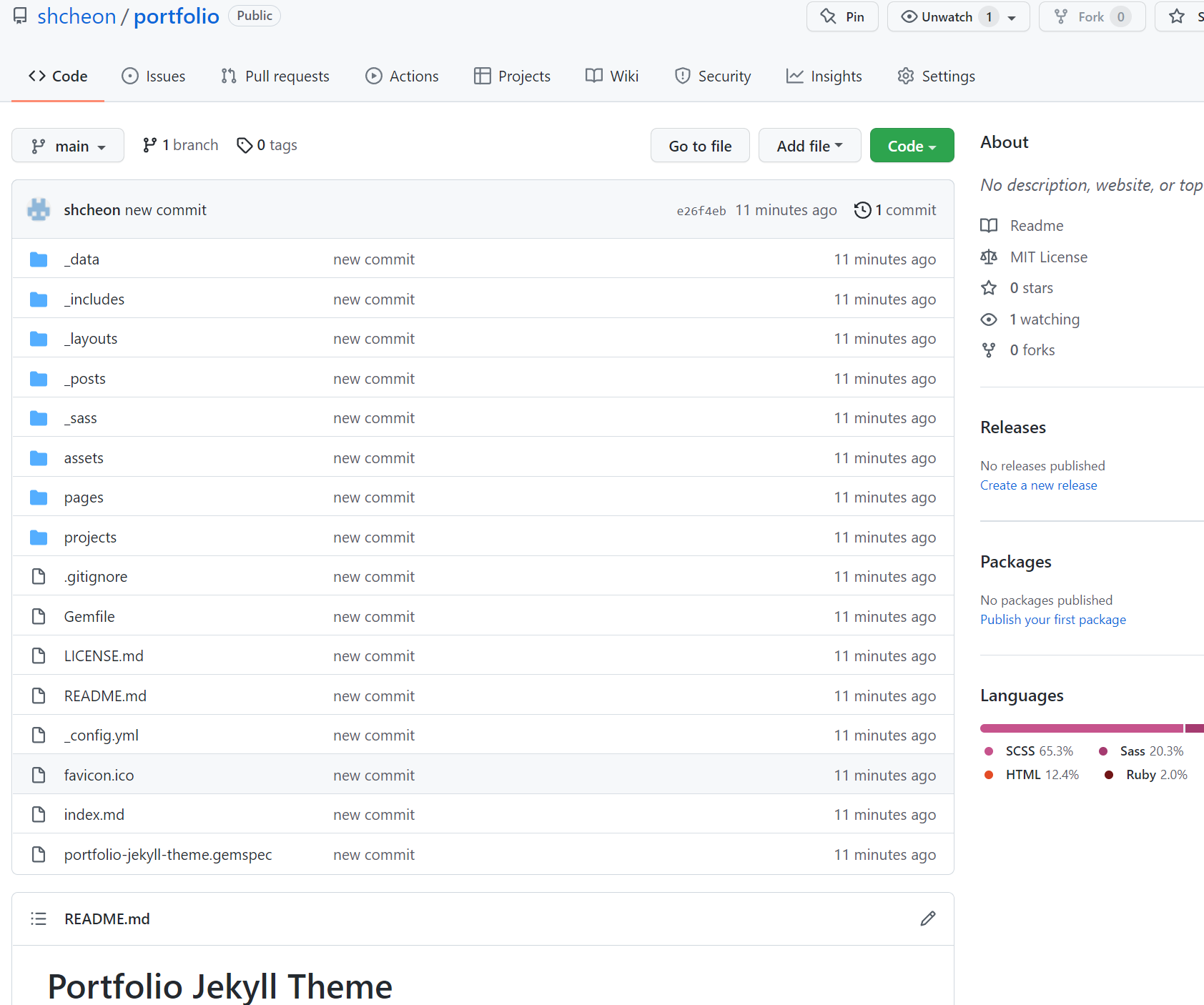This screenshot has width=1204, height=1005.
Task: Open the green Code dropdown
Action: [912, 145]
